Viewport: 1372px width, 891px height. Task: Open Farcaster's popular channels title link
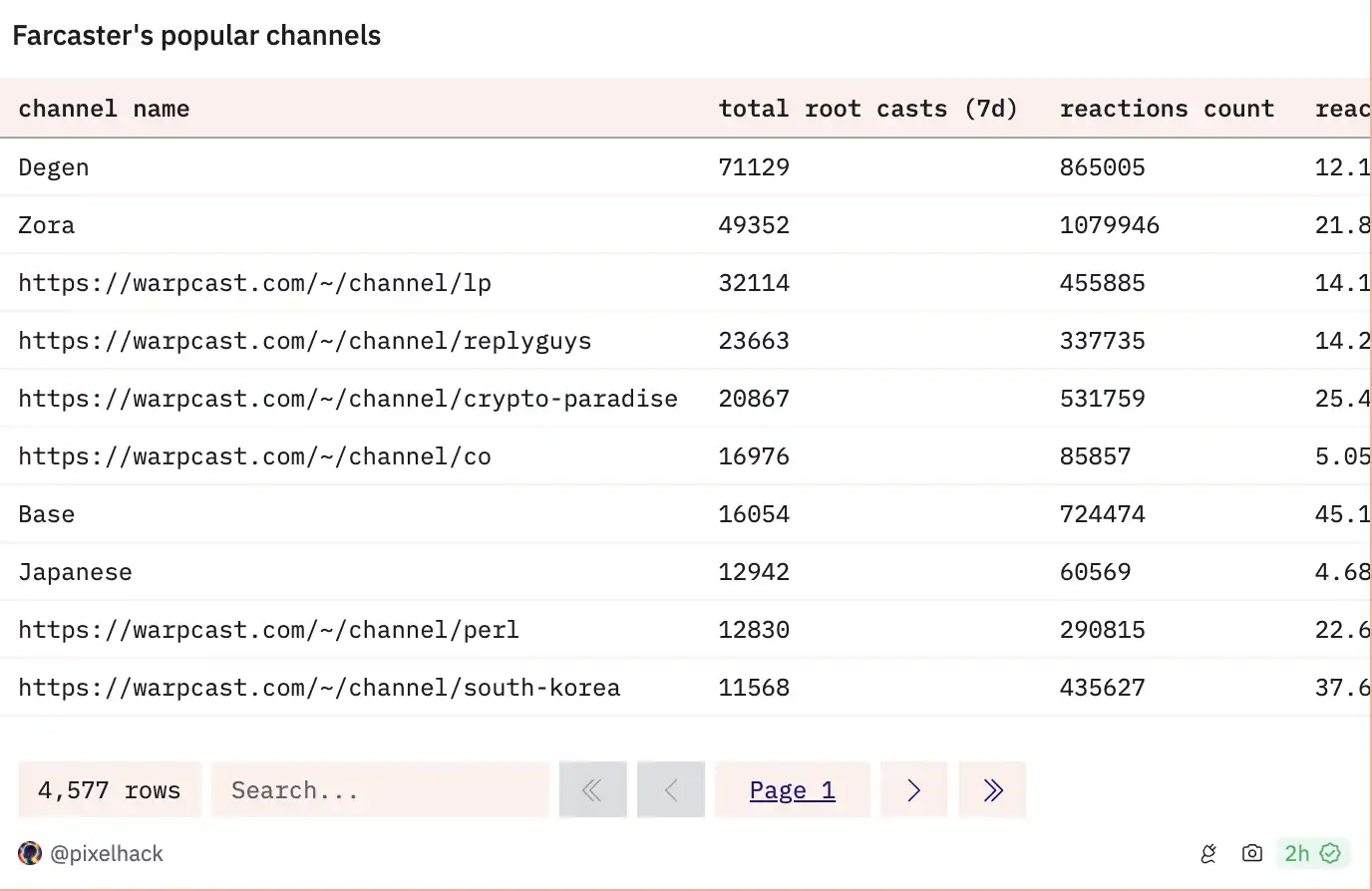(x=196, y=36)
